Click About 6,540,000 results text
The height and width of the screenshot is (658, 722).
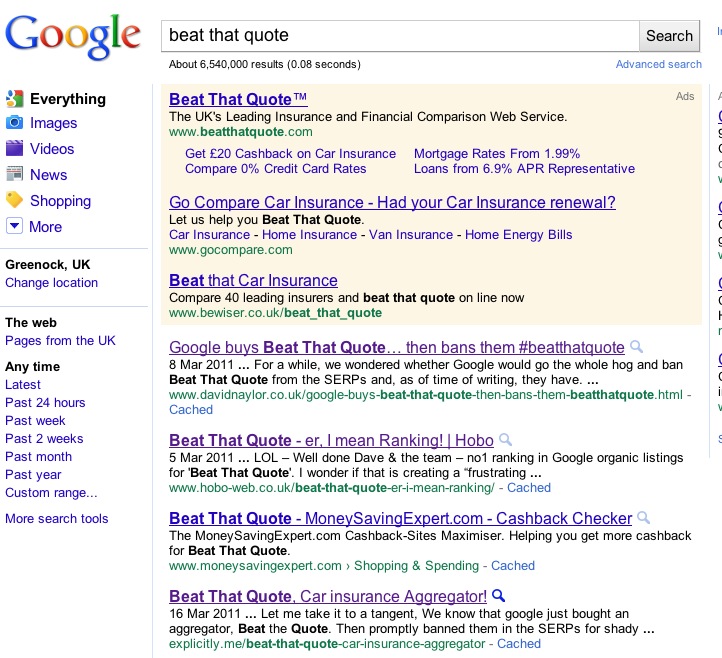[265, 64]
